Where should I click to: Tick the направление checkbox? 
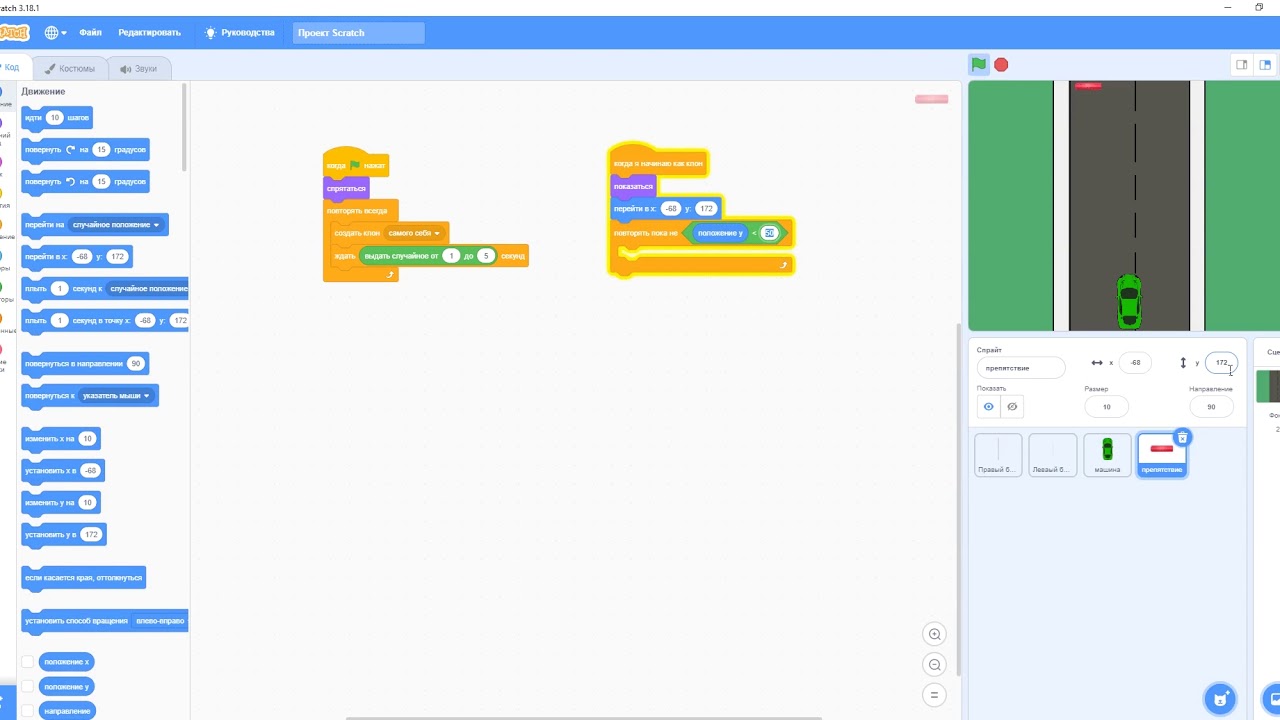(x=28, y=711)
